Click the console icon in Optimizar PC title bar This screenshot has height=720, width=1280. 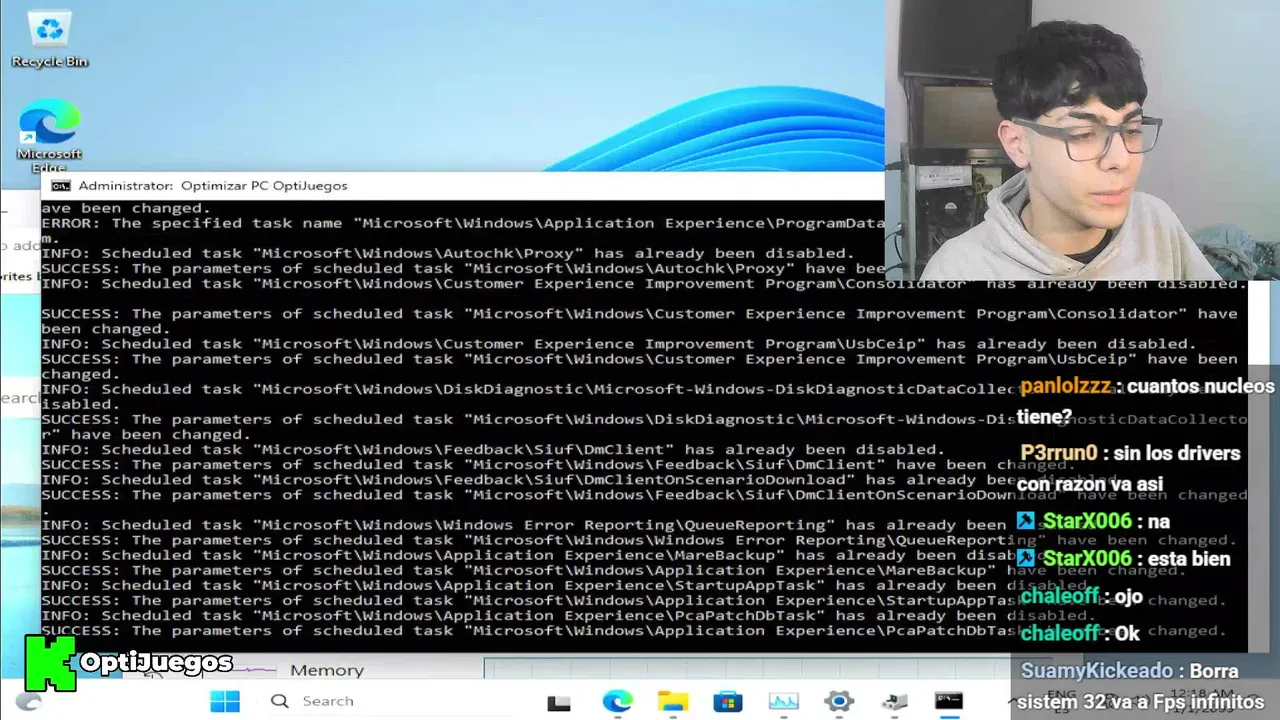point(61,186)
